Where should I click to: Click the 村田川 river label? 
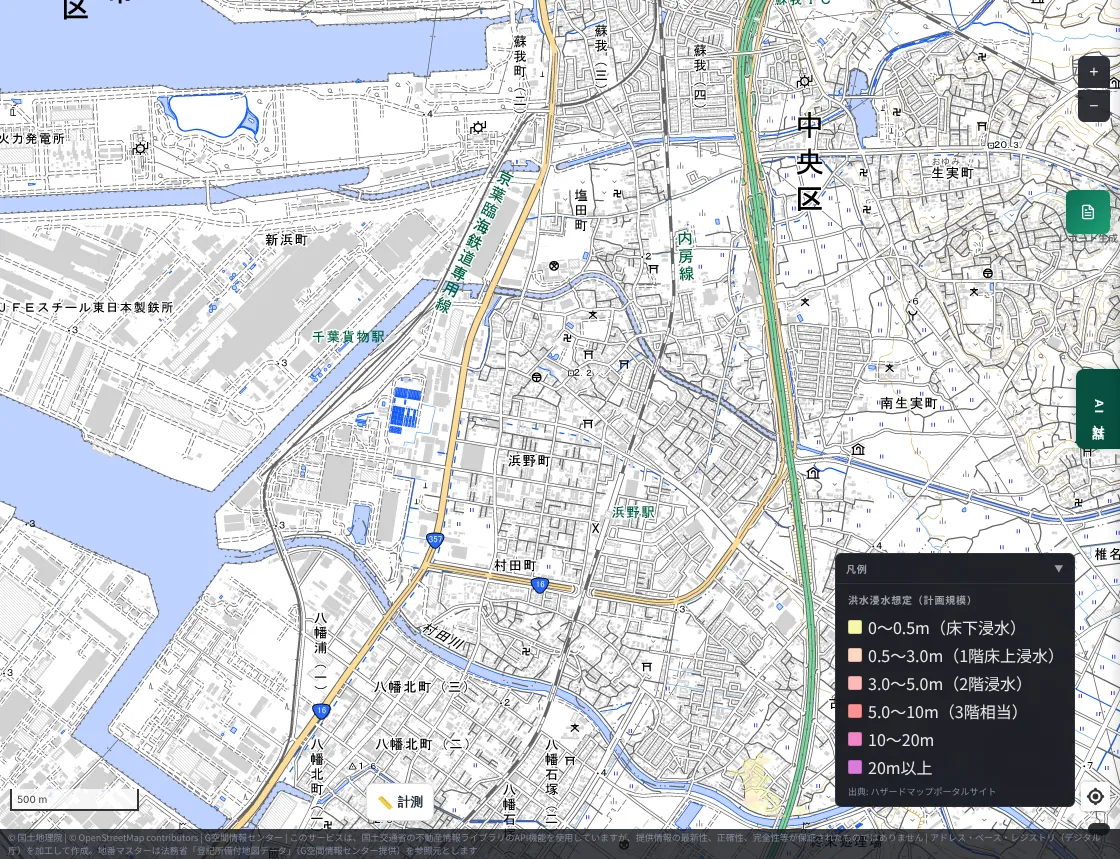pos(444,635)
